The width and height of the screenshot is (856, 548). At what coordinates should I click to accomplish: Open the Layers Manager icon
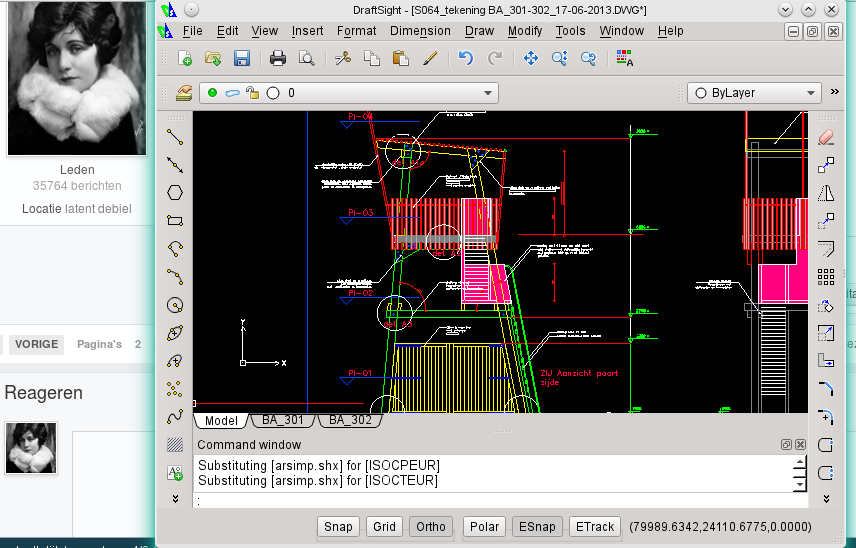coord(184,93)
